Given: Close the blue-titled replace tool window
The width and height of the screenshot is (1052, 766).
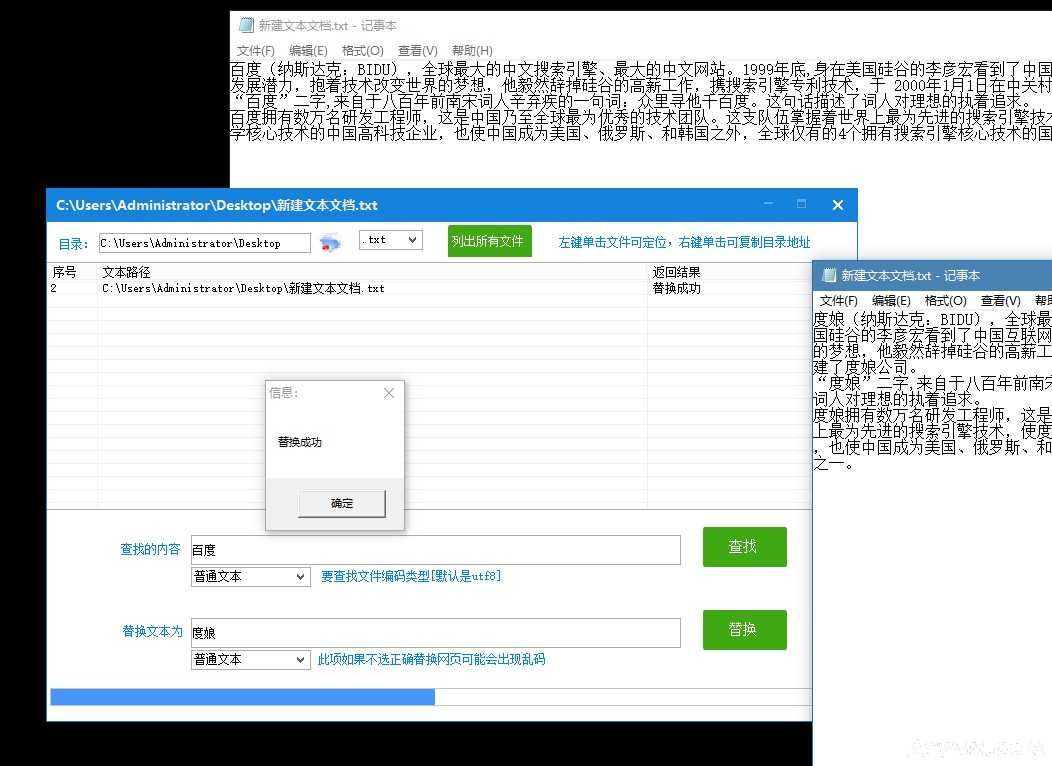Looking at the screenshot, I should (838, 205).
